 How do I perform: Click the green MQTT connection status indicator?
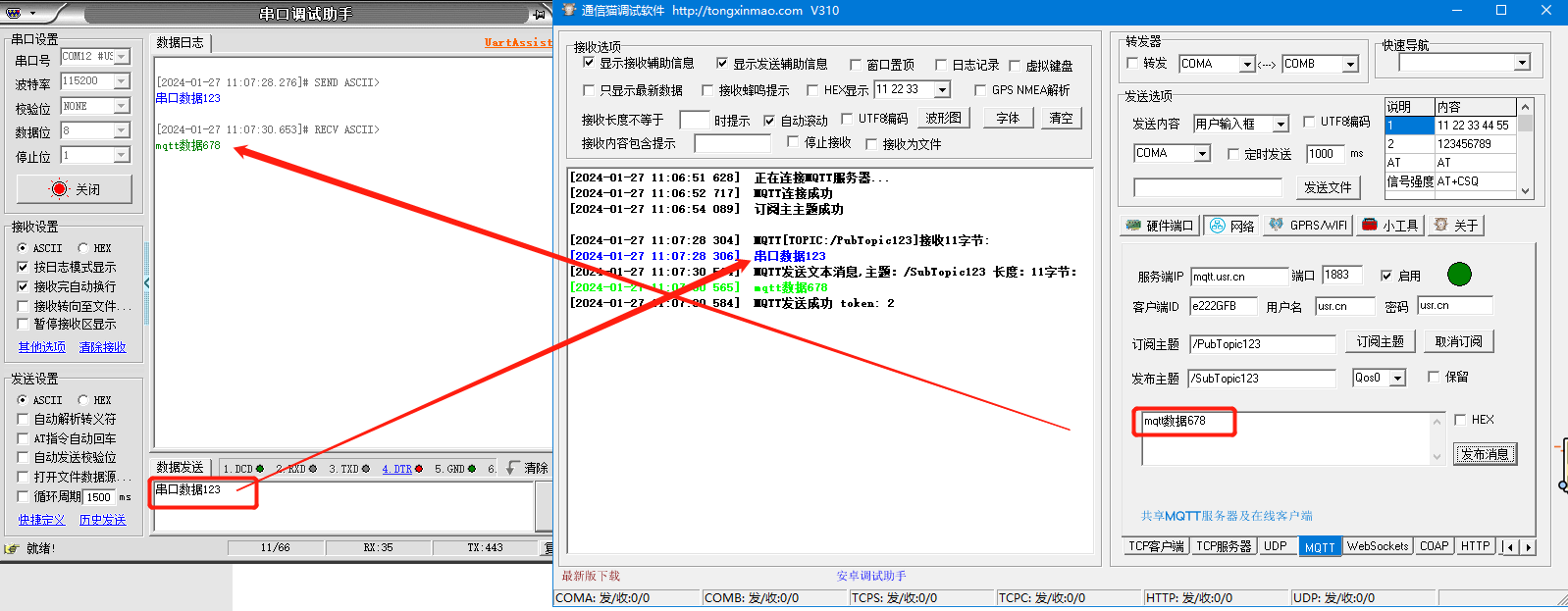(x=1459, y=275)
